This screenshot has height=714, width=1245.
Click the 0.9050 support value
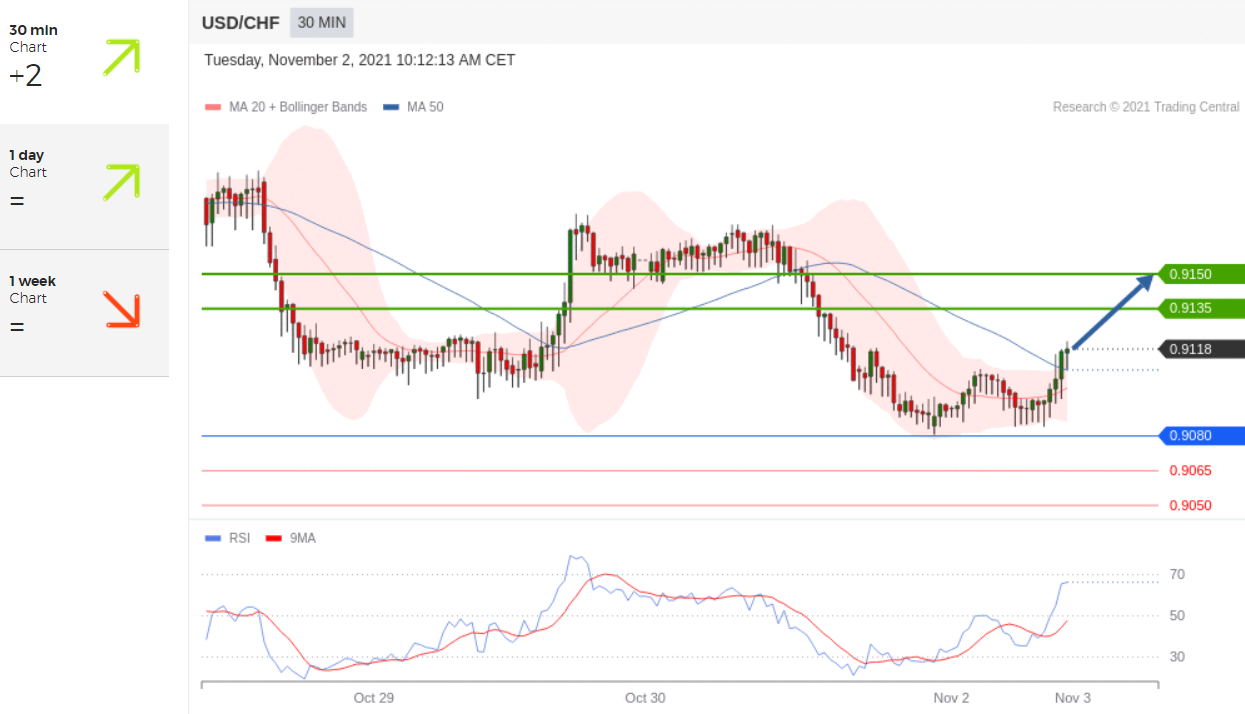click(1190, 506)
